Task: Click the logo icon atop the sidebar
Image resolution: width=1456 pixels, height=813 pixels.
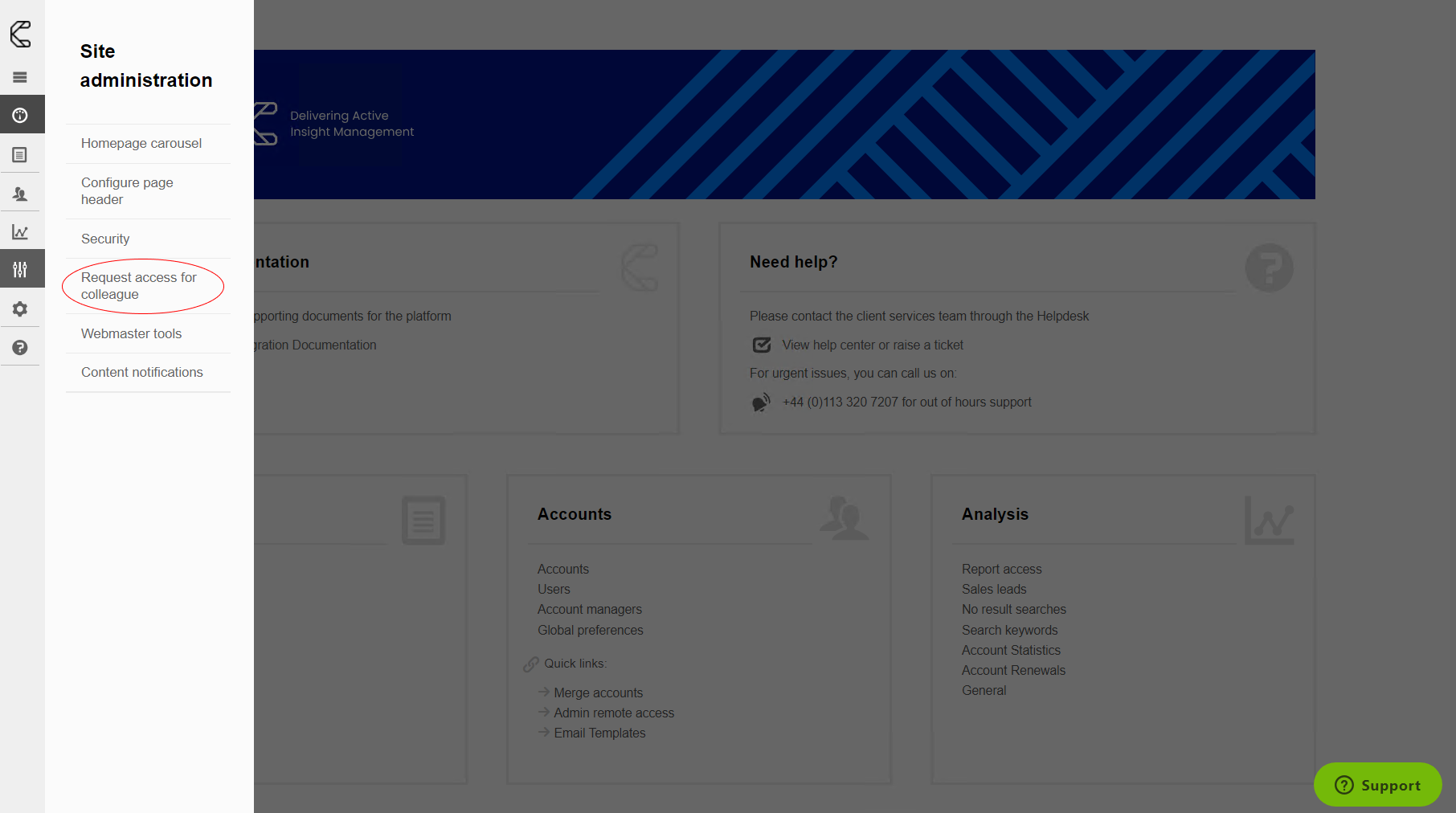Action: (21, 35)
